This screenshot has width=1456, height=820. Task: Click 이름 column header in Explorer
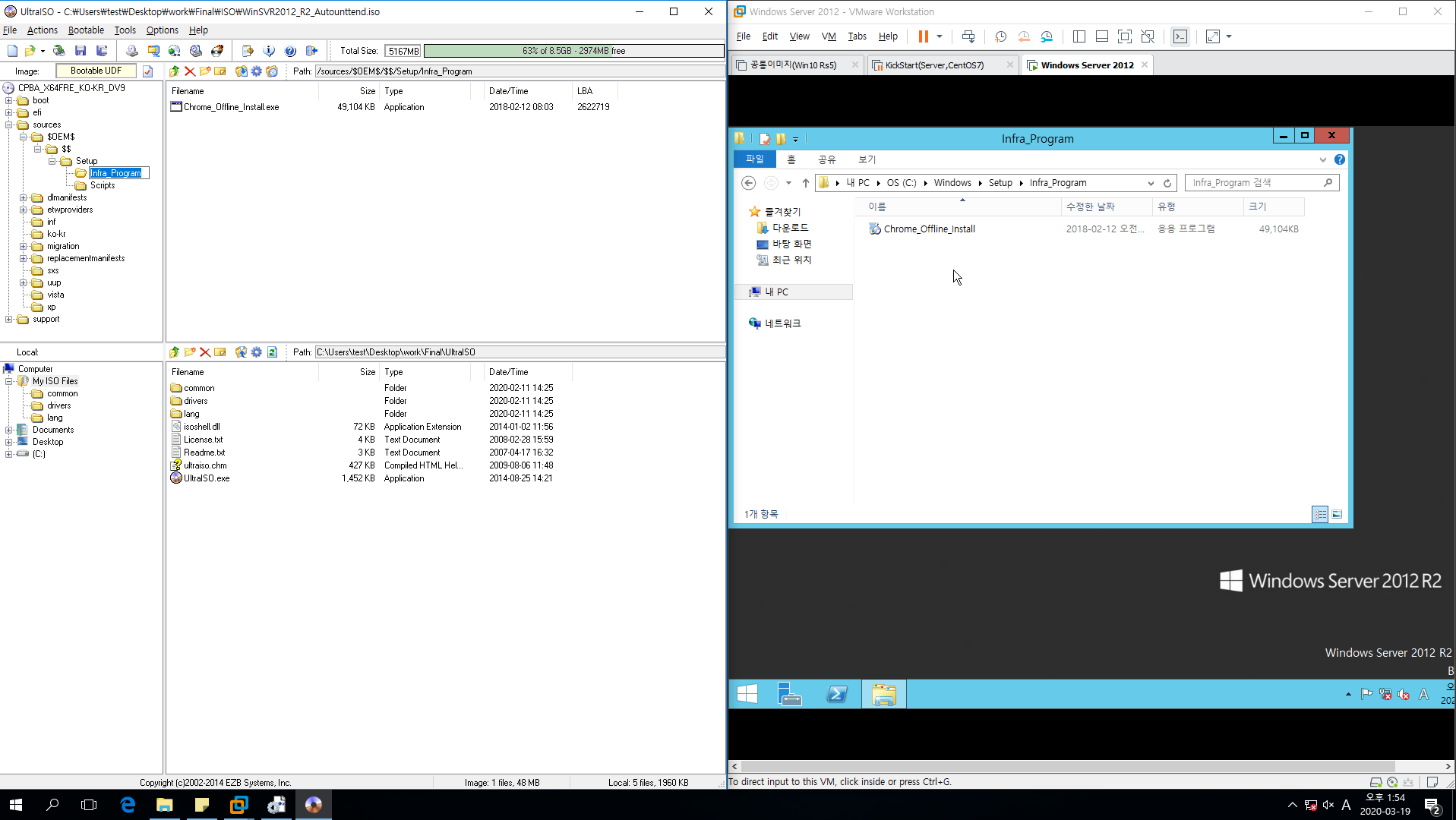click(x=957, y=207)
